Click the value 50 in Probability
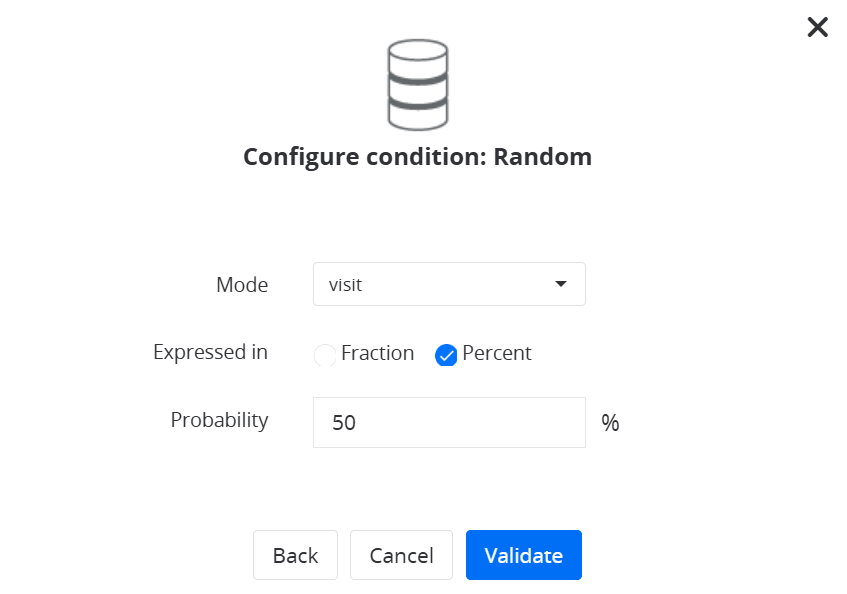Viewport: 847px width, 594px height. (x=344, y=423)
